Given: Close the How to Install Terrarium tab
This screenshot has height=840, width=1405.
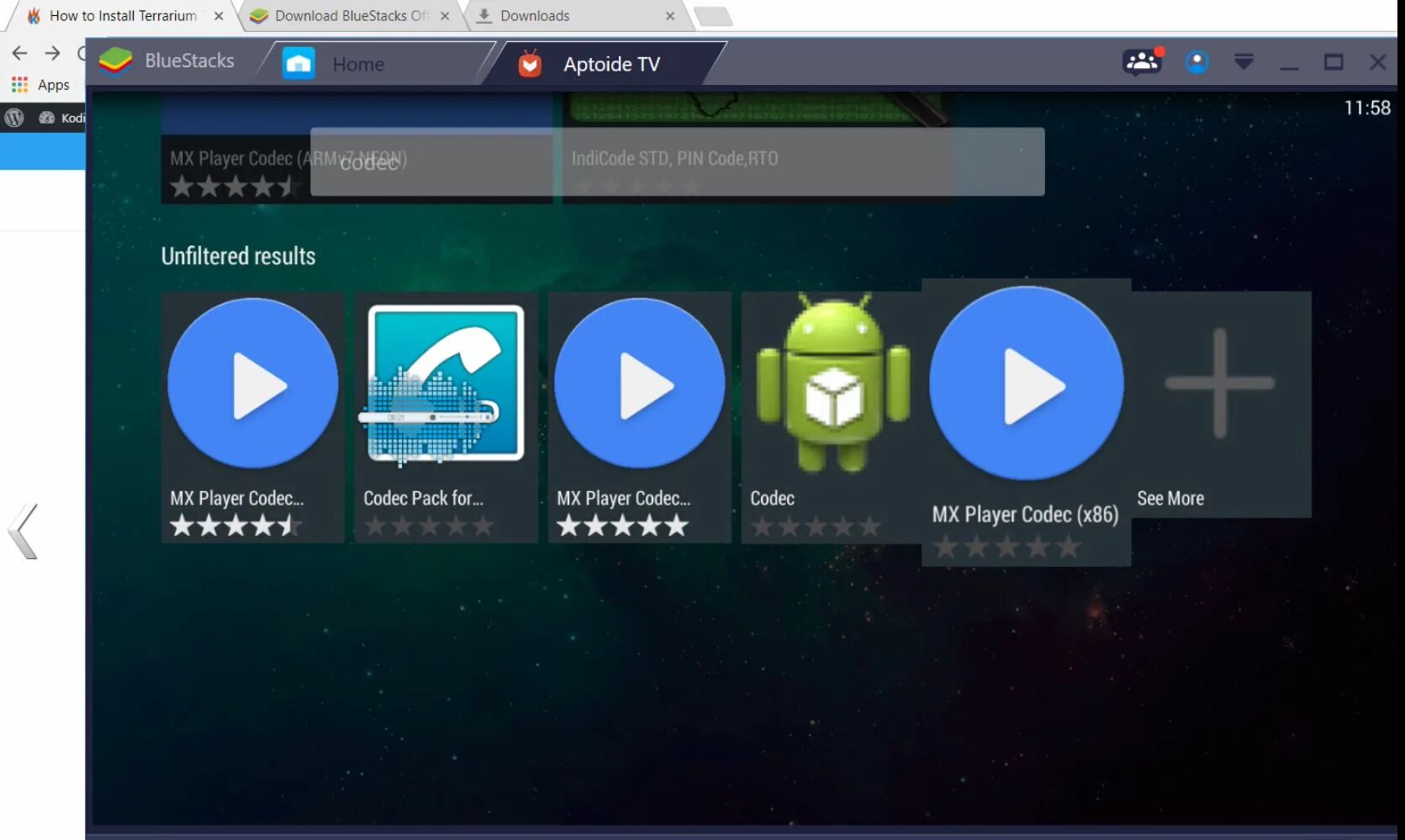Looking at the screenshot, I should (219, 16).
